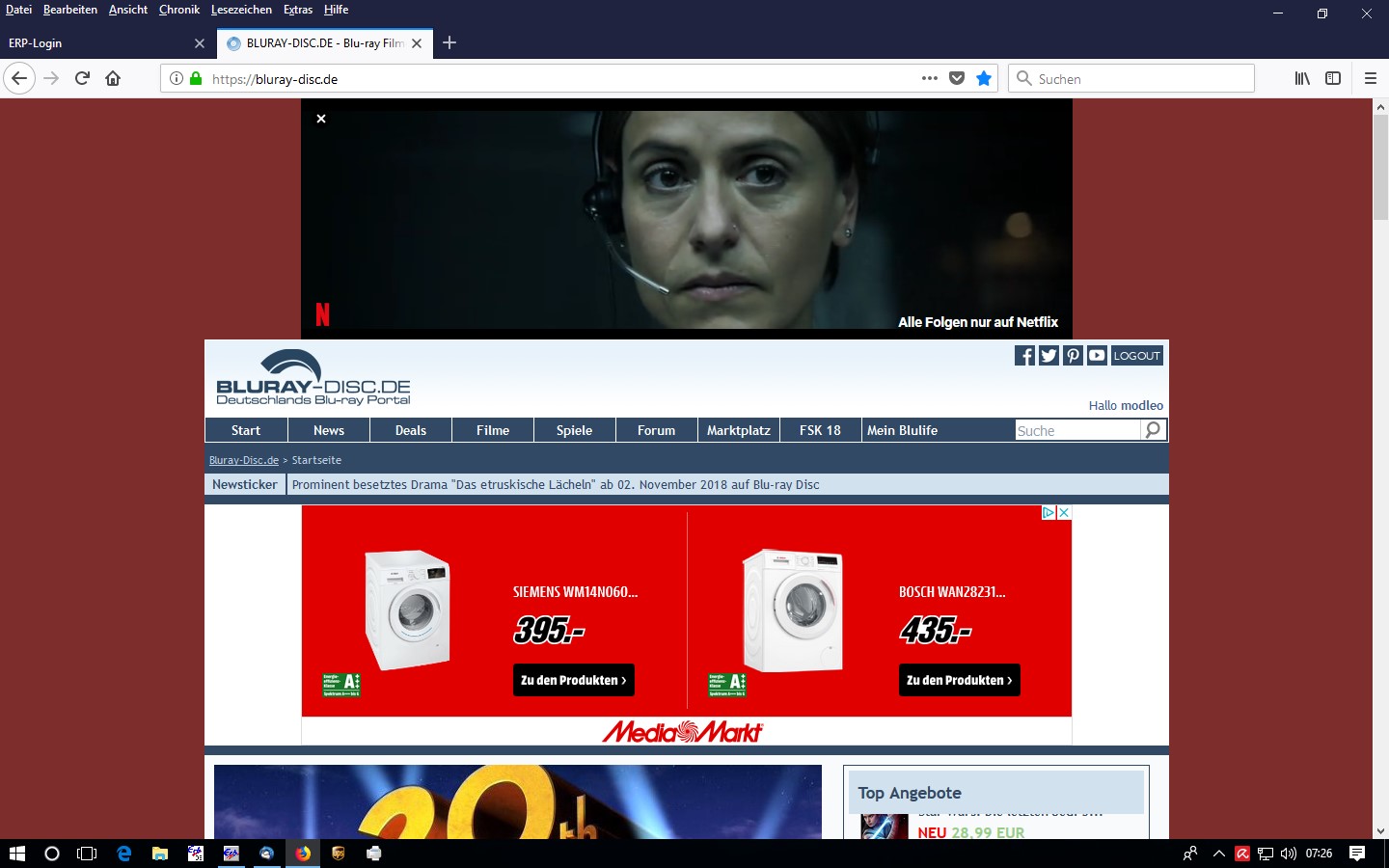The width and height of the screenshot is (1389, 868).
Task: Dismiss the Netflix banner with X
Action: [x=321, y=119]
